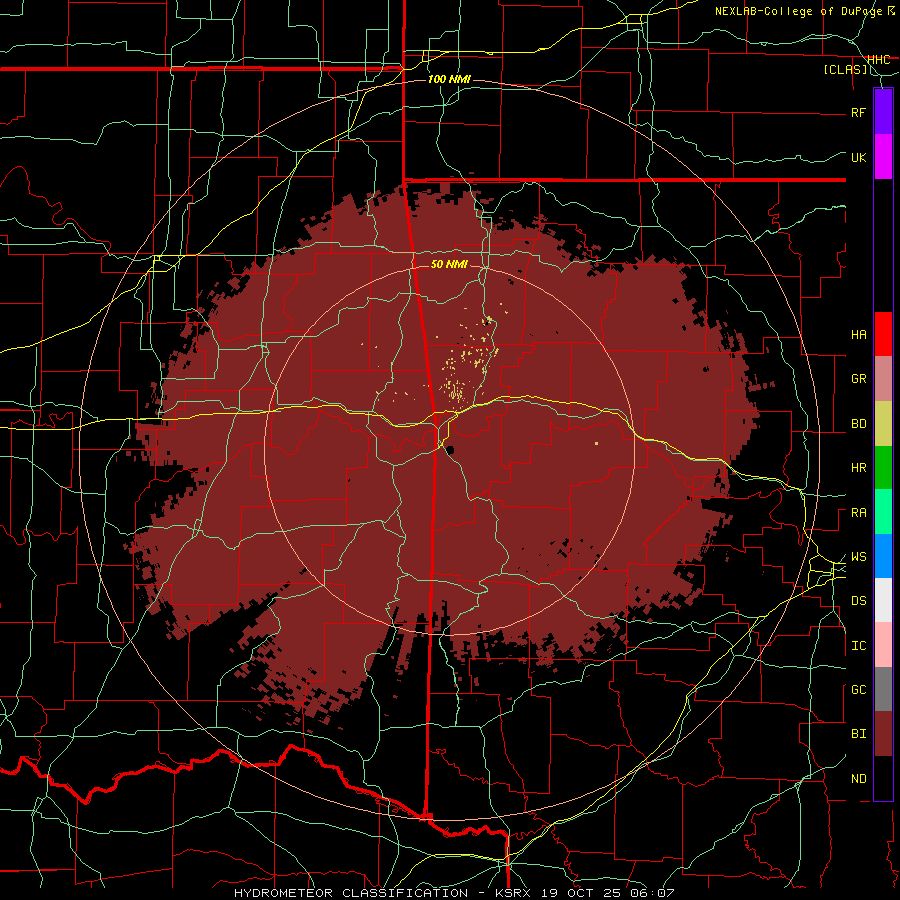900x900 pixels.
Task: Click the DS white legend swatch
Action: pos(883,600)
